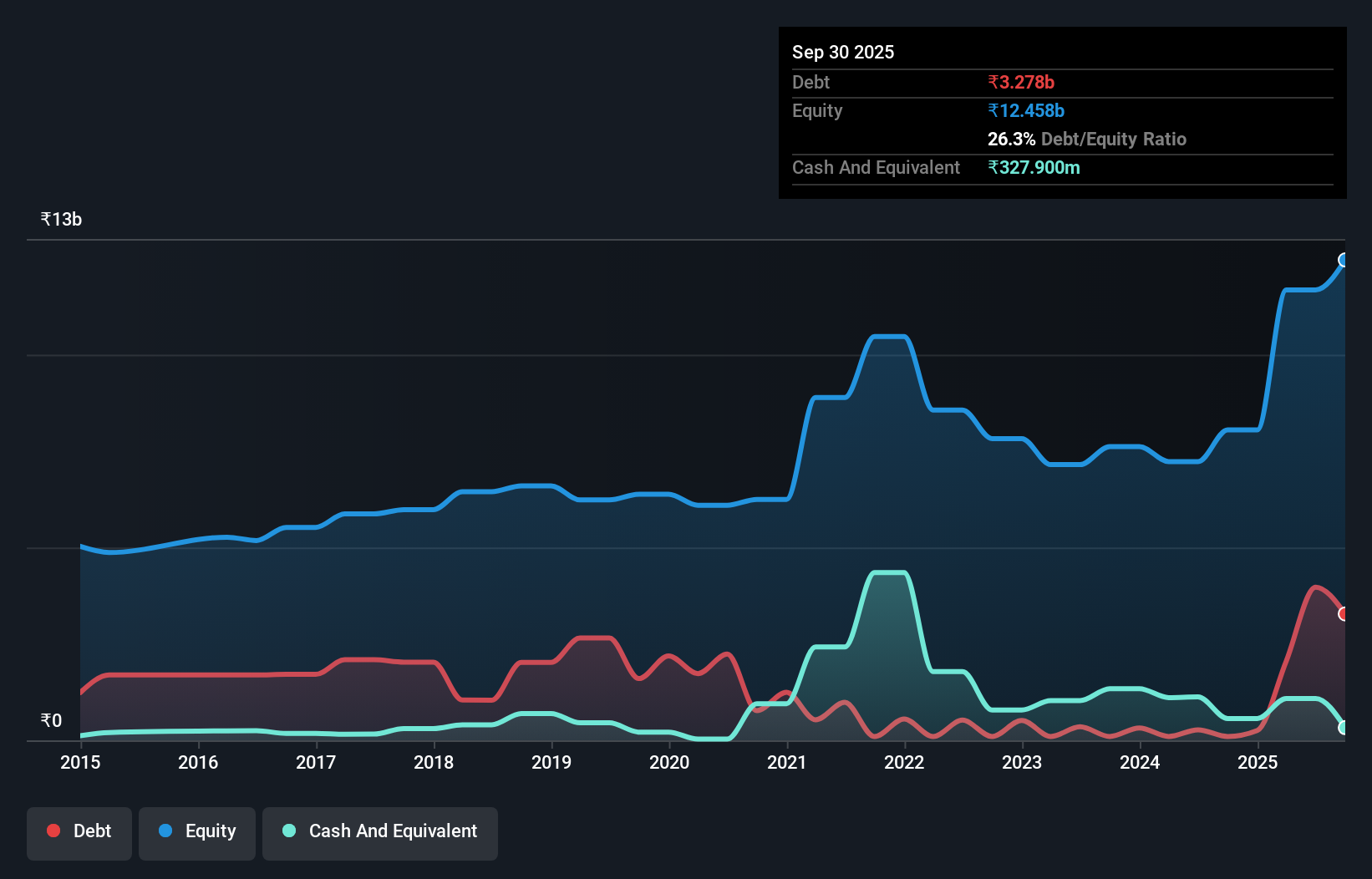This screenshot has width=1372, height=879.
Task: Select the 2020 axis label
Action: click(669, 763)
